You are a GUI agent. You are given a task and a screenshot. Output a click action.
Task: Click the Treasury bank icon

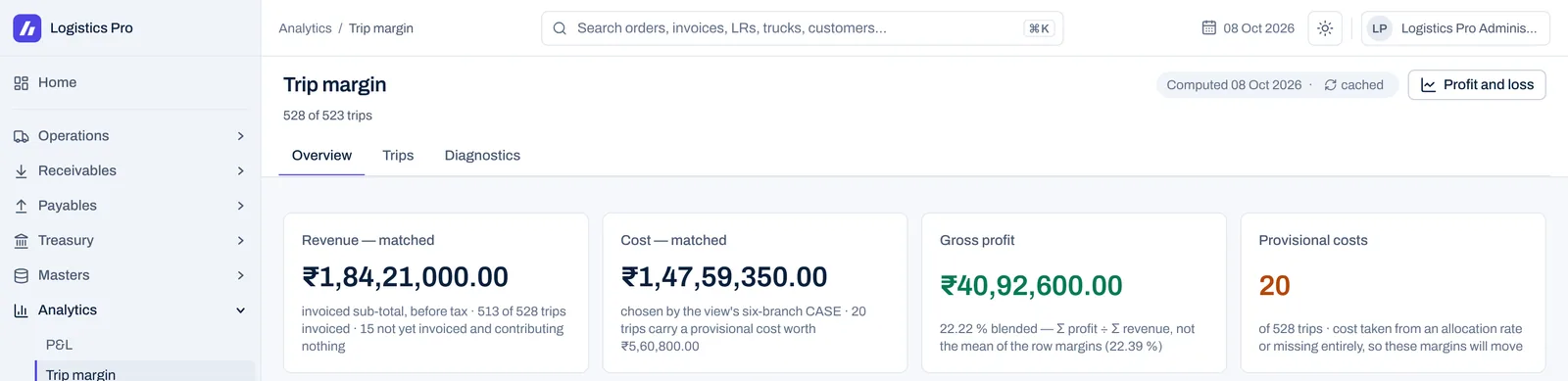pyautogui.click(x=21, y=241)
